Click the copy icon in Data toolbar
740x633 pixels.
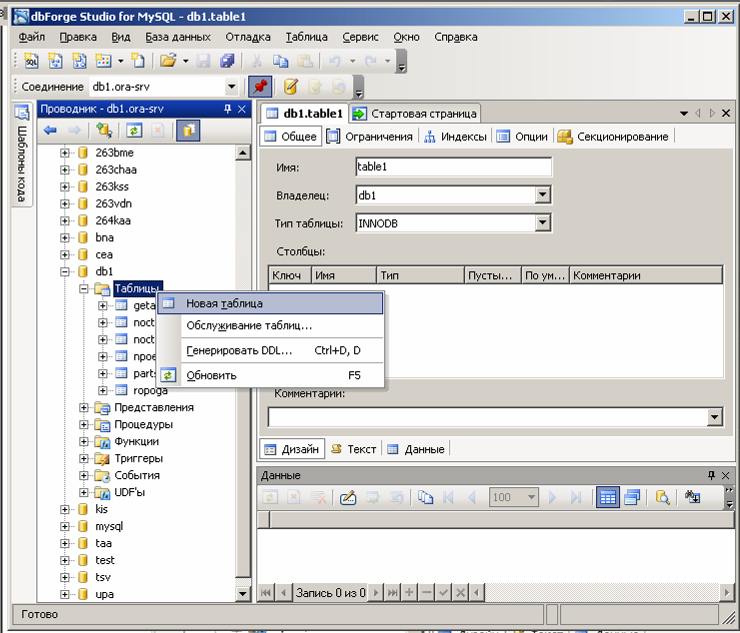point(425,497)
